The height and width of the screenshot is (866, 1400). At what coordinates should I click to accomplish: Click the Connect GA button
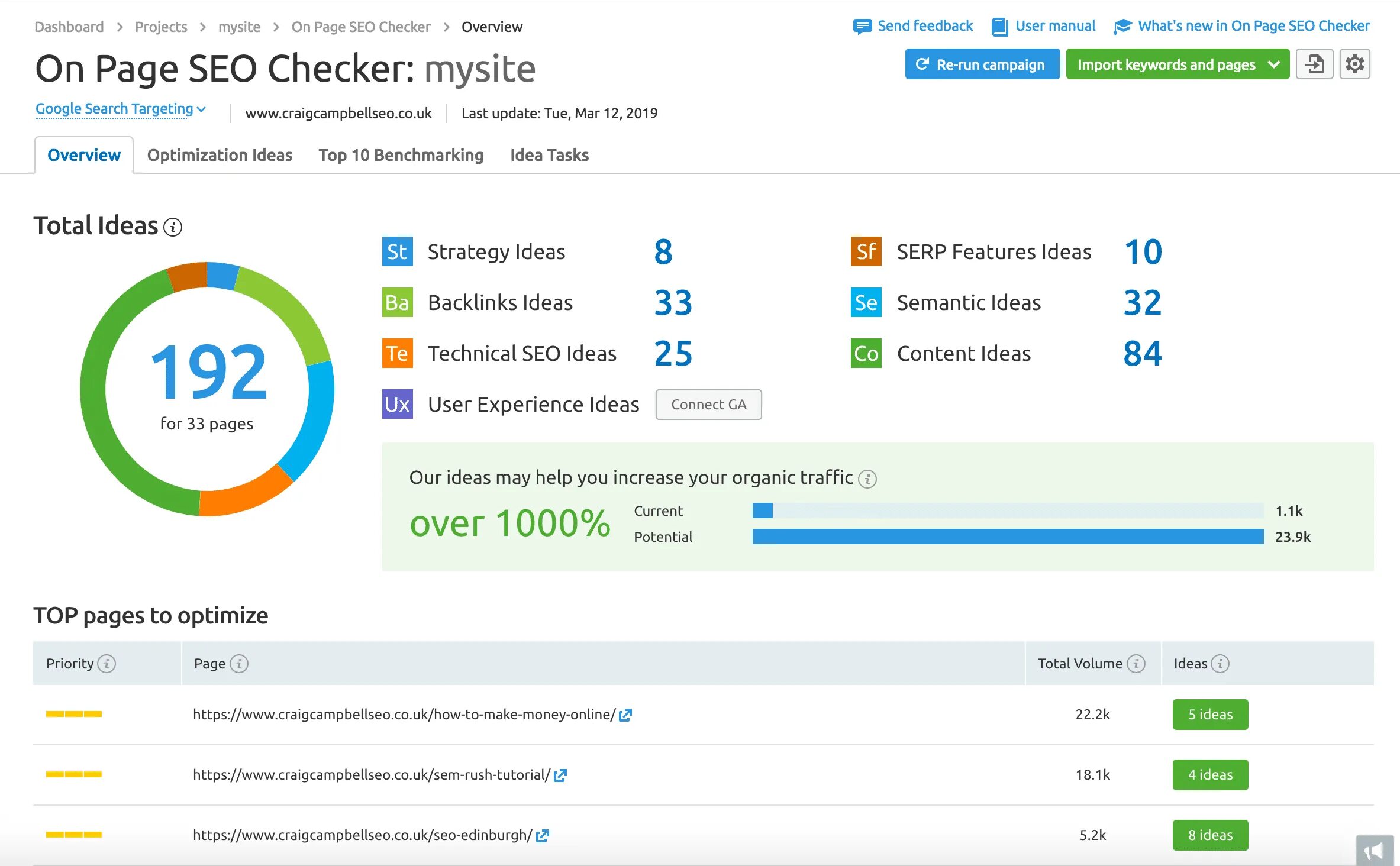coord(706,404)
